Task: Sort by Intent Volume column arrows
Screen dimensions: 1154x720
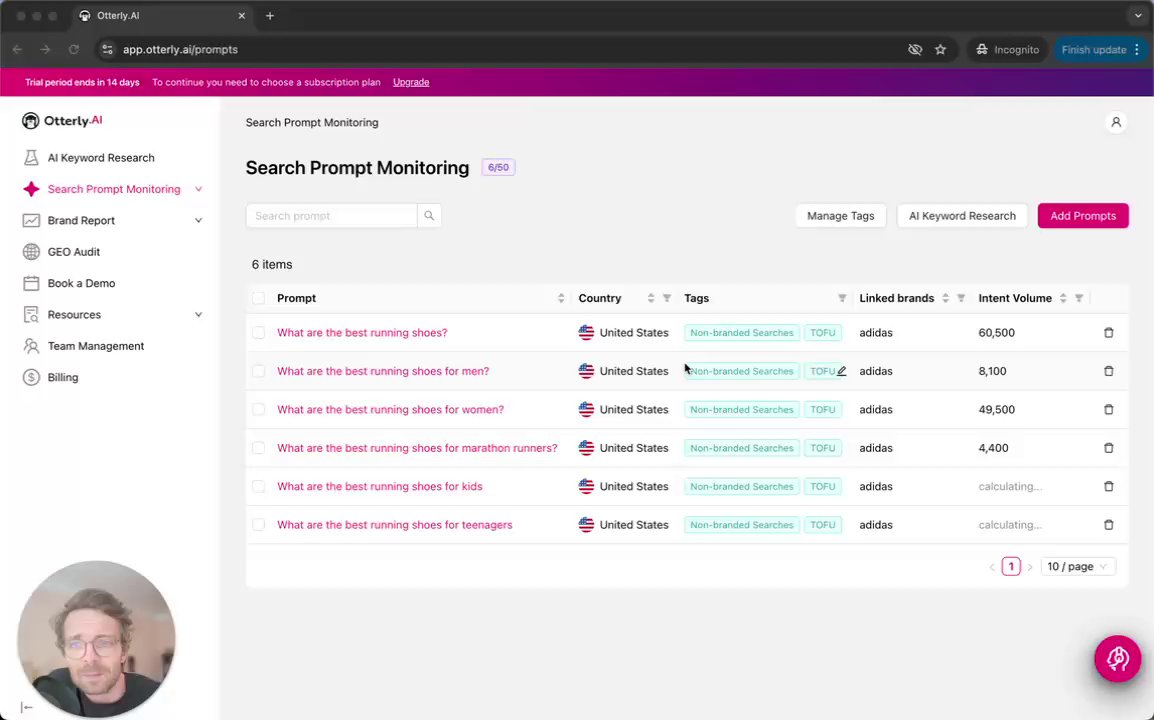Action: pyautogui.click(x=1063, y=298)
